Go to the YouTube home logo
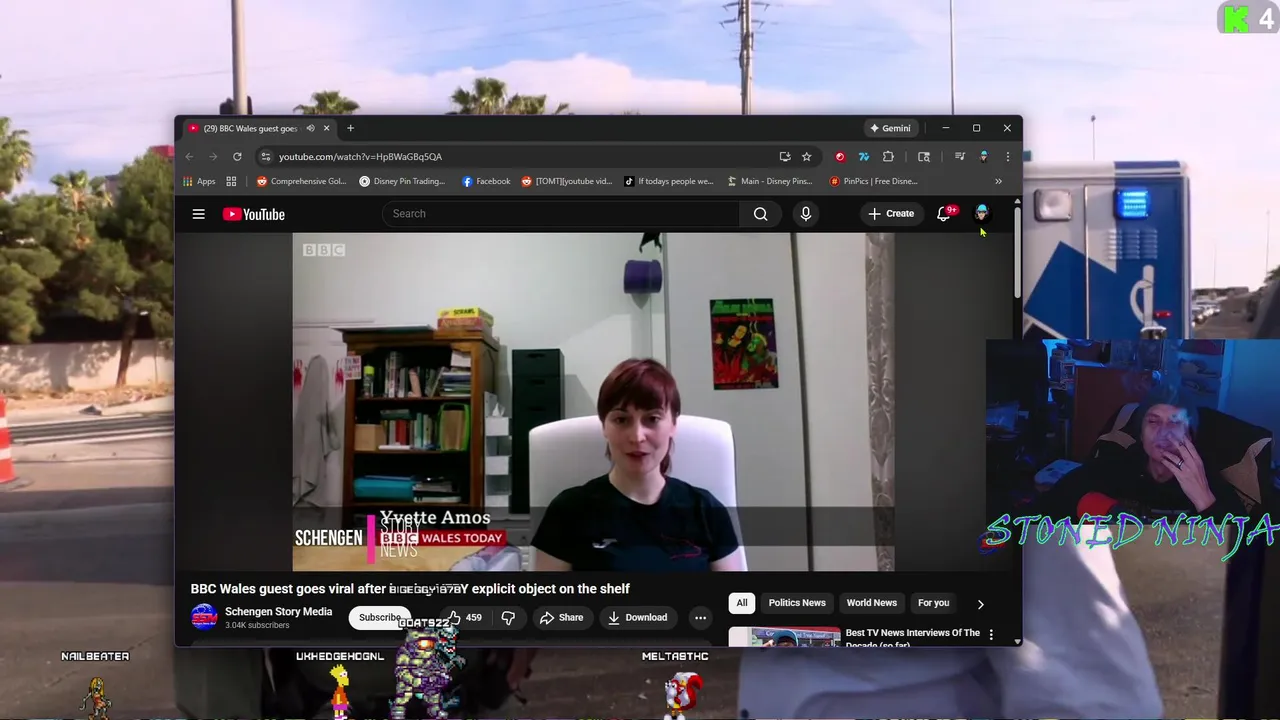Image resolution: width=1280 pixels, height=720 pixels. click(x=254, y=214)
